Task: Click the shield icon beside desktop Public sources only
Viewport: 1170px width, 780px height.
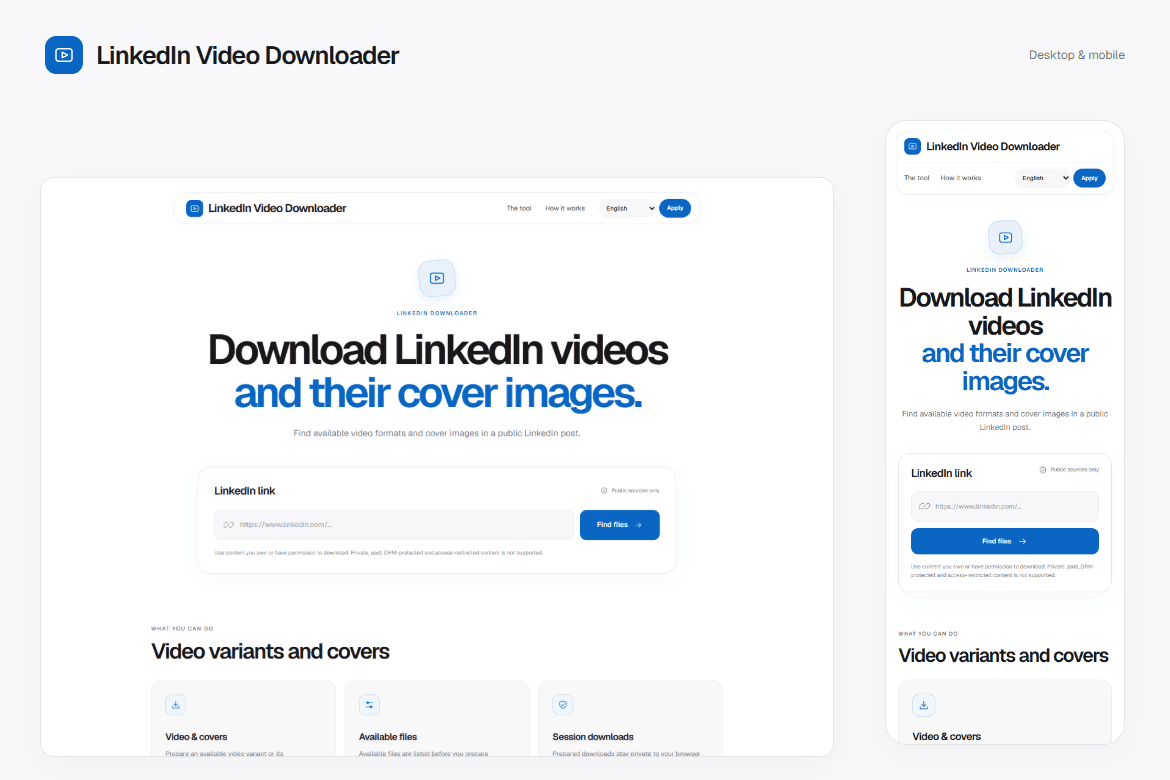Action: [604, 491]
